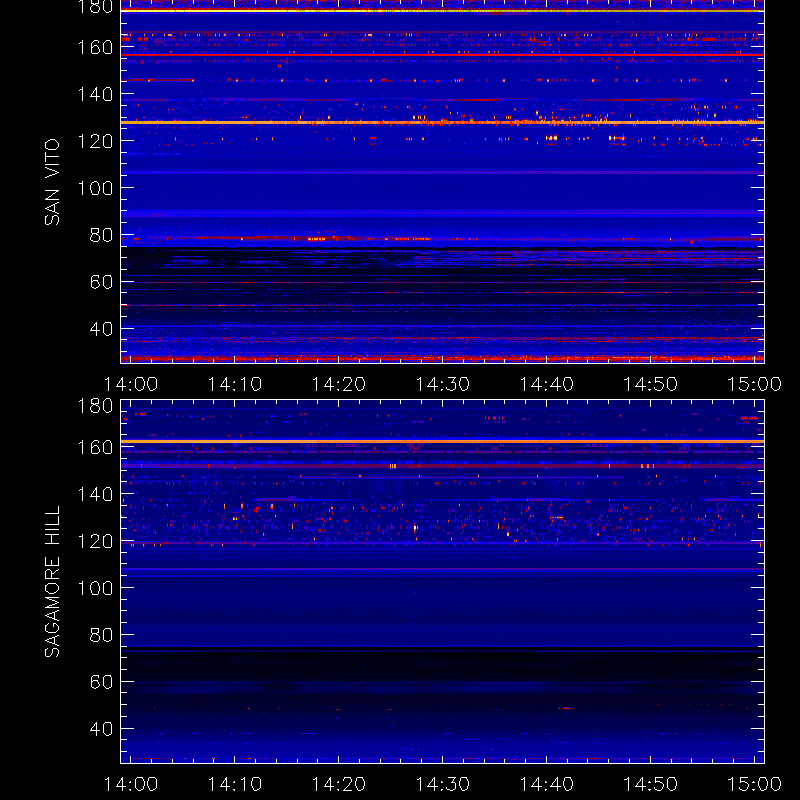Pick the 100 label on Sagamore Hill axis

[95, 588]
